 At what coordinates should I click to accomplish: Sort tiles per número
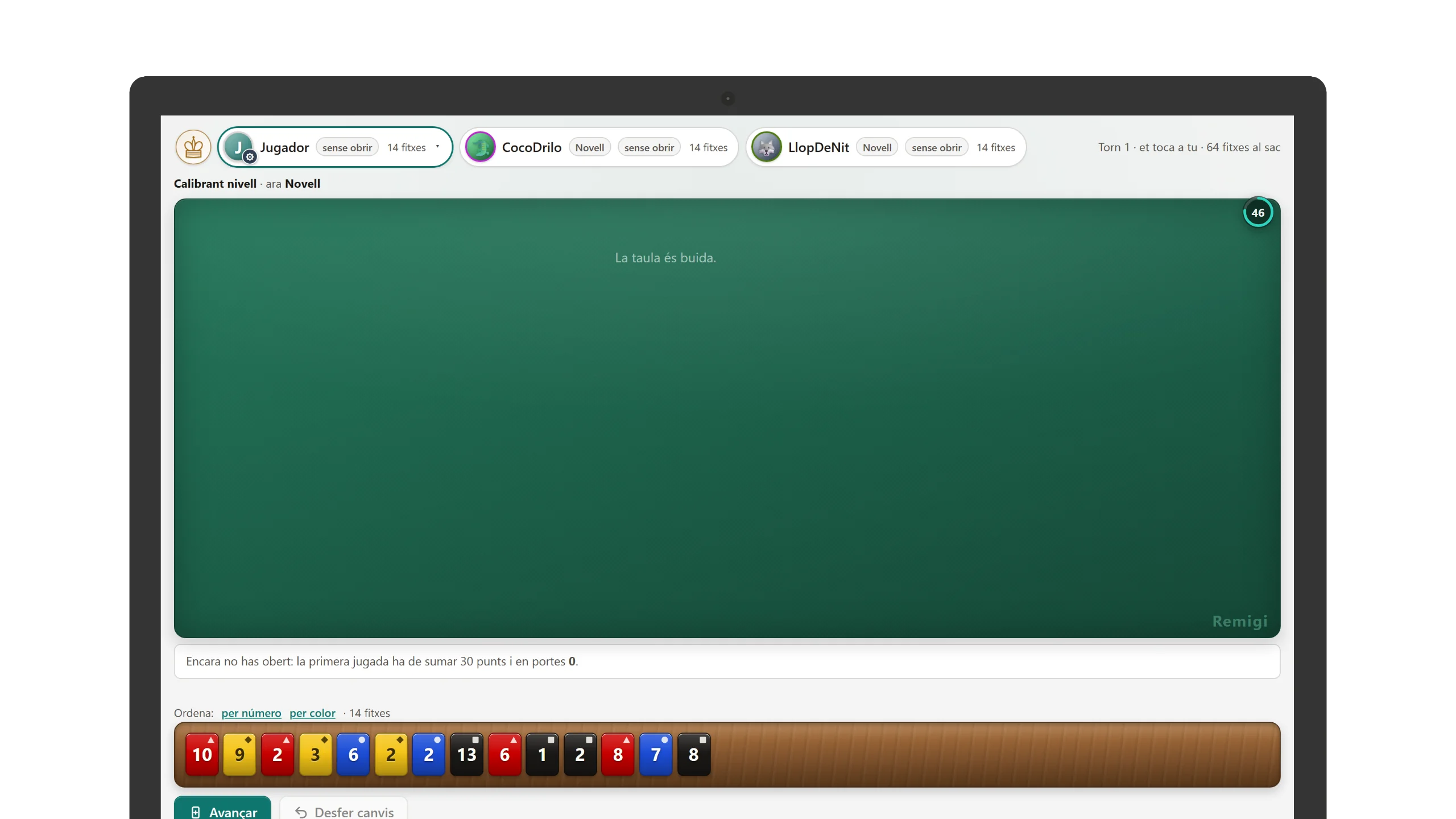pos(251,713)
